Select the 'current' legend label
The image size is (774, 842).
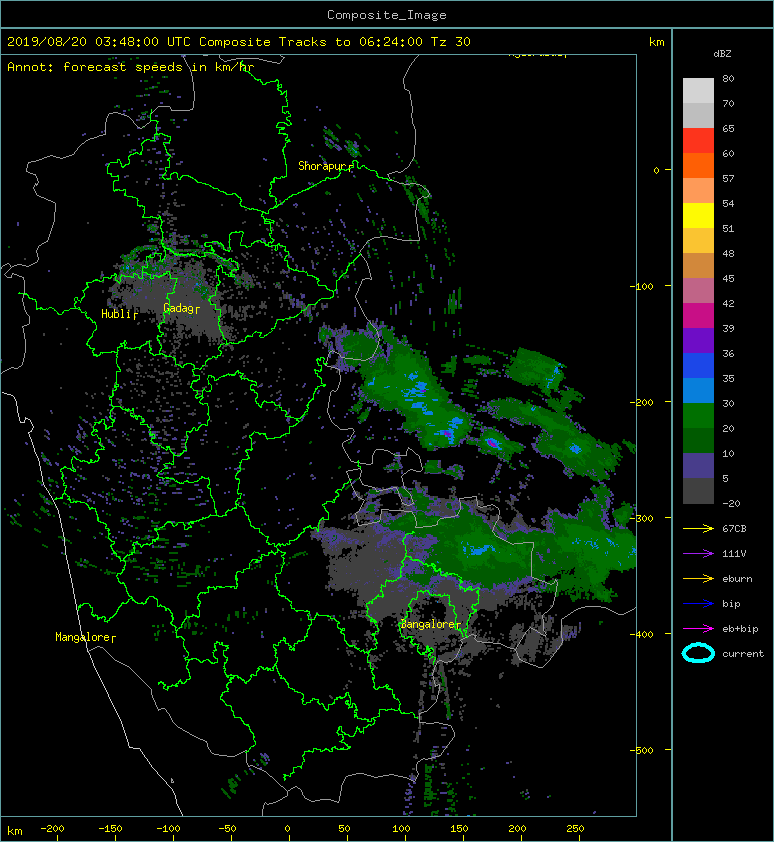tap(743, 654)
